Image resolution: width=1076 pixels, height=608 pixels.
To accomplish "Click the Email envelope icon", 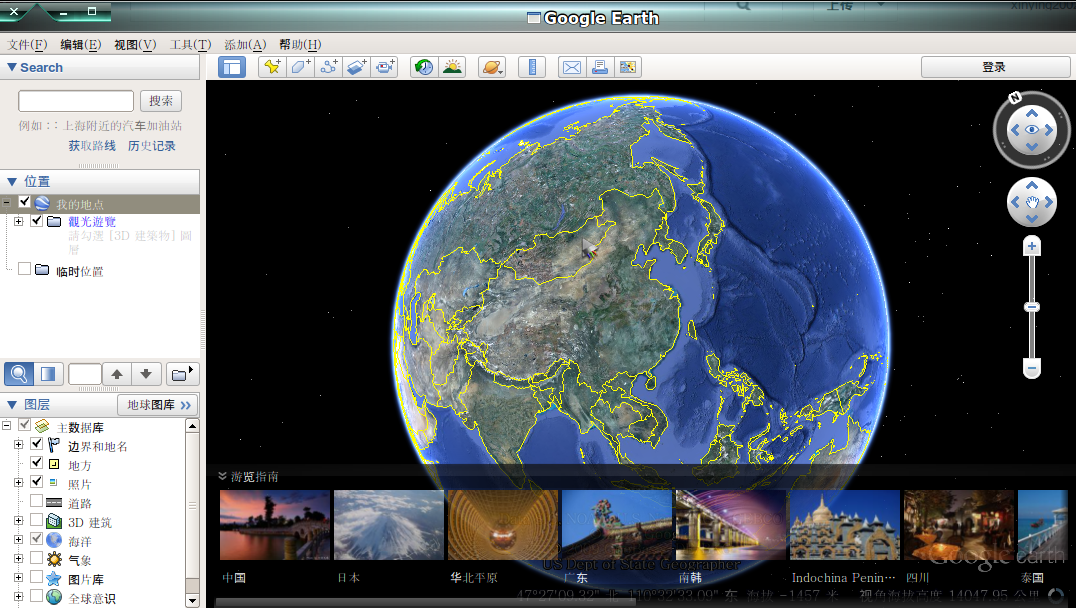I will click(x=572, y=67).
